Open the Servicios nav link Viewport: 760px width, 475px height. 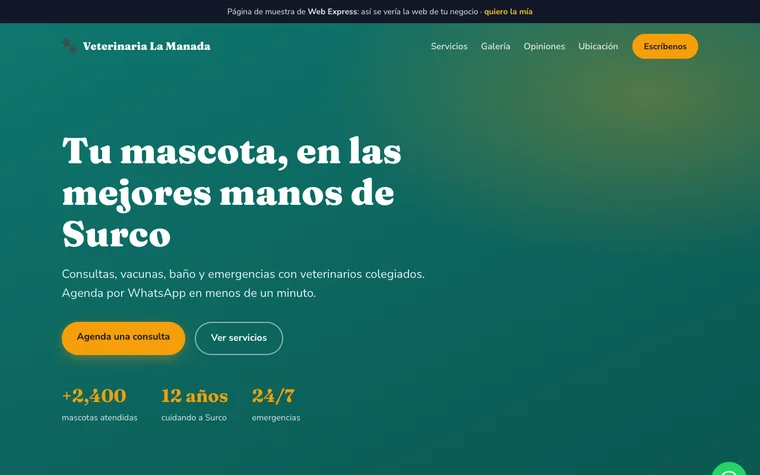[x=449, y=47]
